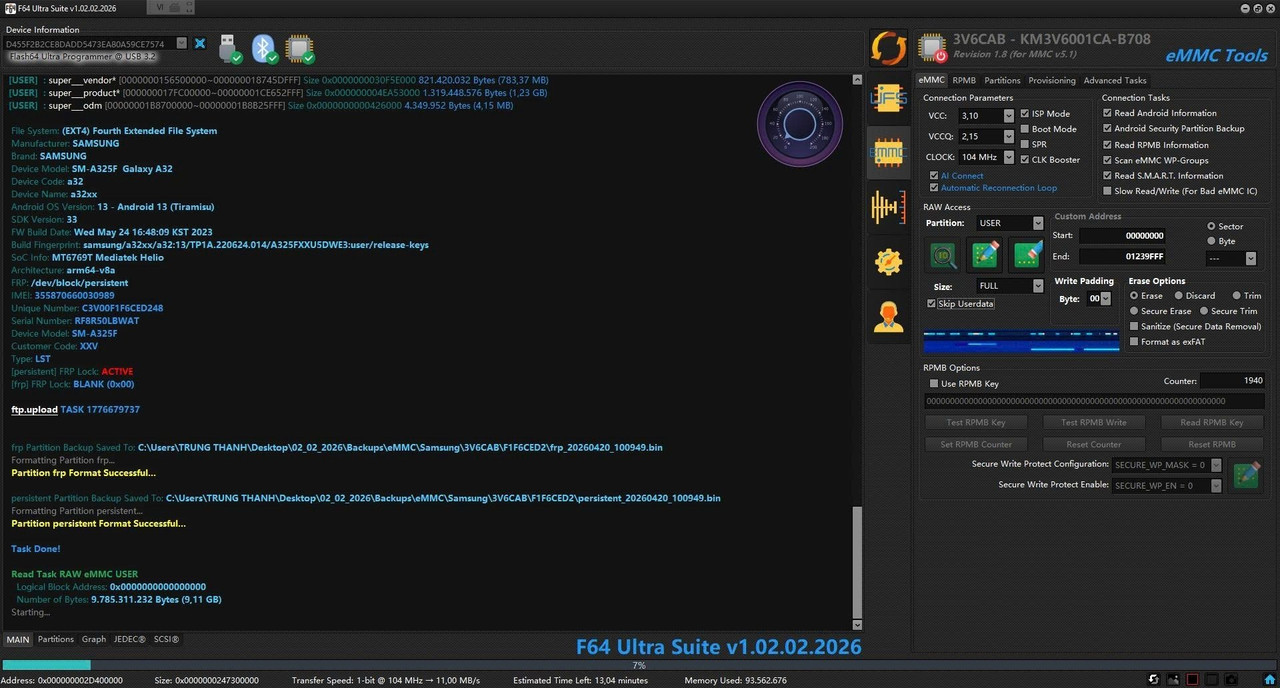Click the USB connection status icon
This screenshot has height=688, width=1280.
230,48
